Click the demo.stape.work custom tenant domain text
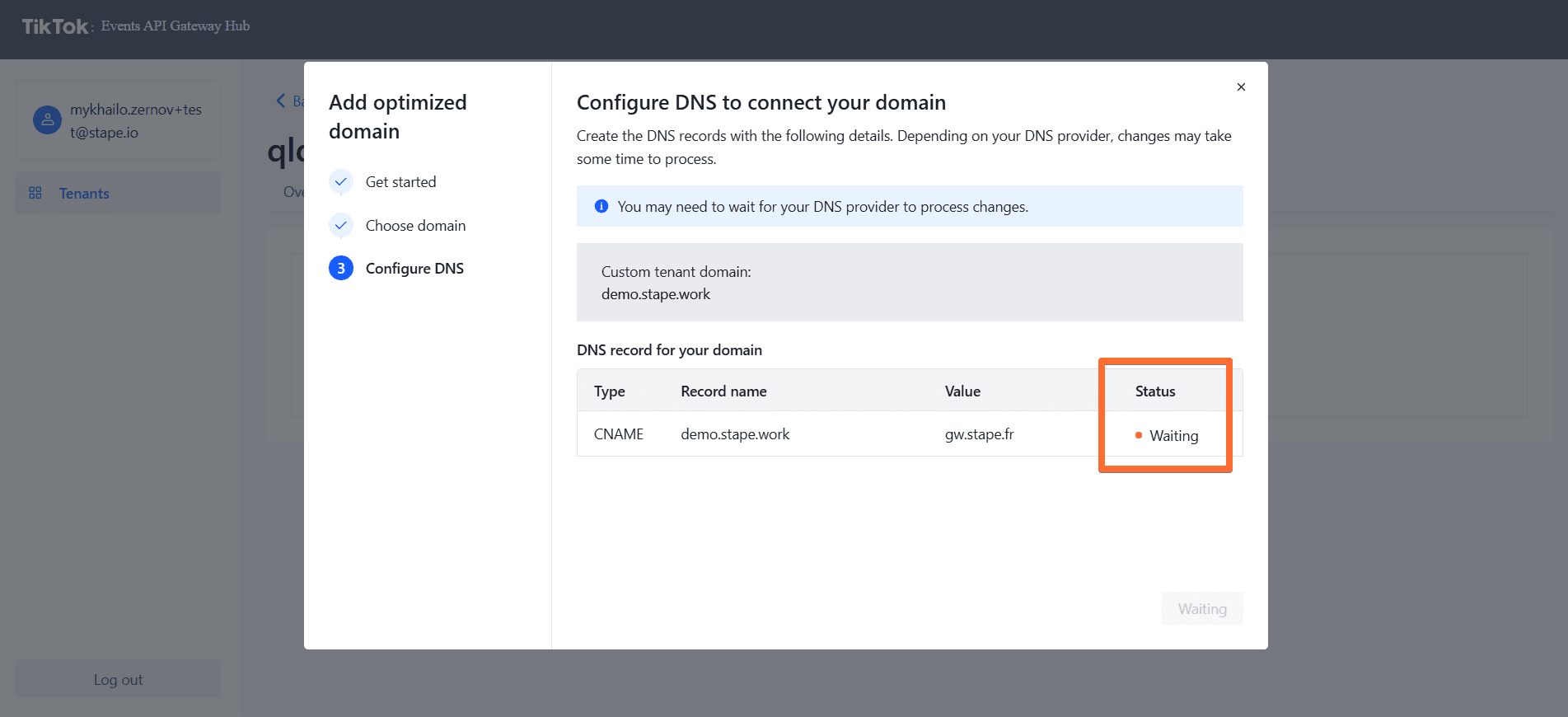The image size is (1568, 717). tap(656, 294)
